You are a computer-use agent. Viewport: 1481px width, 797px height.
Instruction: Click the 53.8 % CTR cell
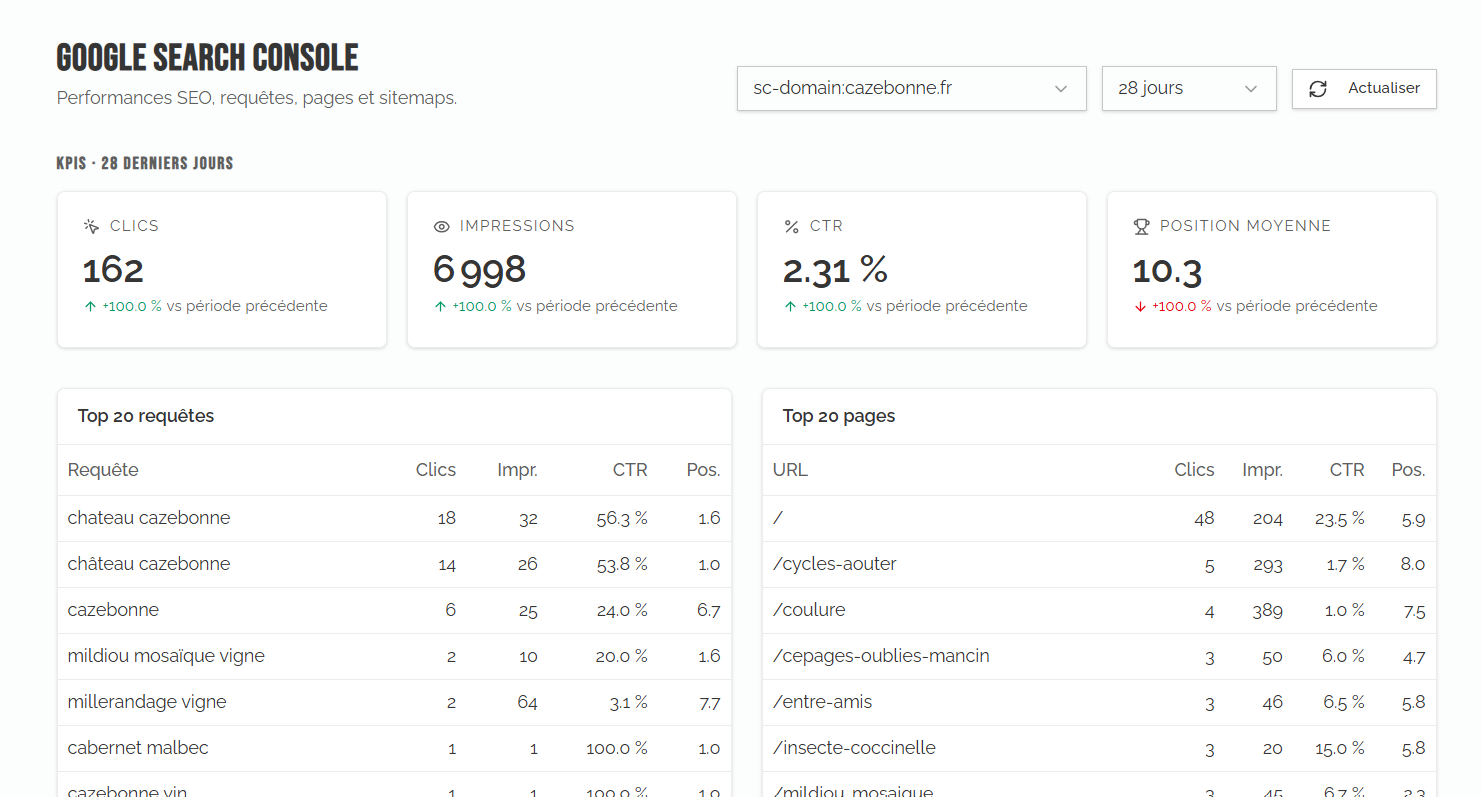click(x=622, y=564)
